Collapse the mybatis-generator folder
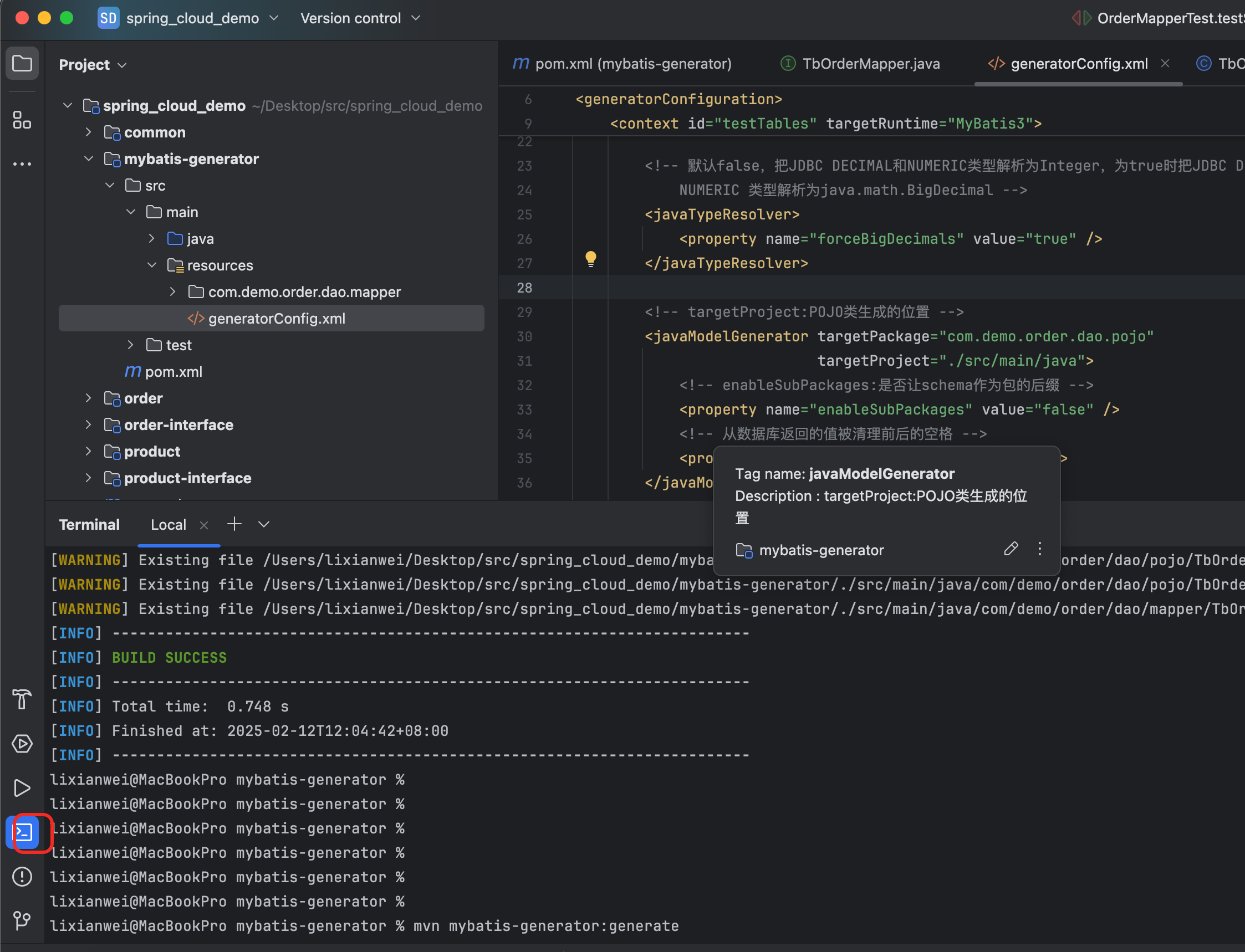Screen dimensions: 1245x952 pos(89,158)
